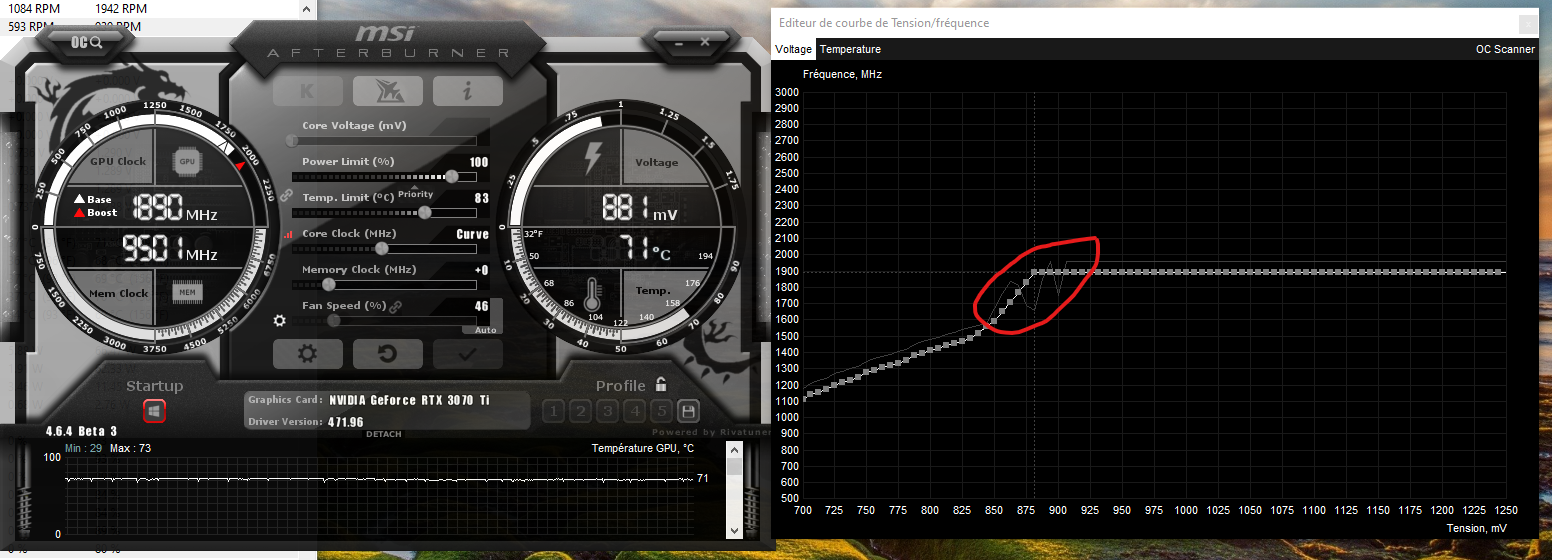
Task: Select profile slot 2
Action: [x=580, y=410]
